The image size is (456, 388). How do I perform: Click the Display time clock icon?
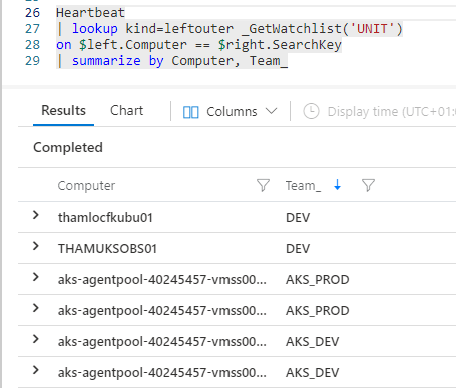tap(311, 111)
